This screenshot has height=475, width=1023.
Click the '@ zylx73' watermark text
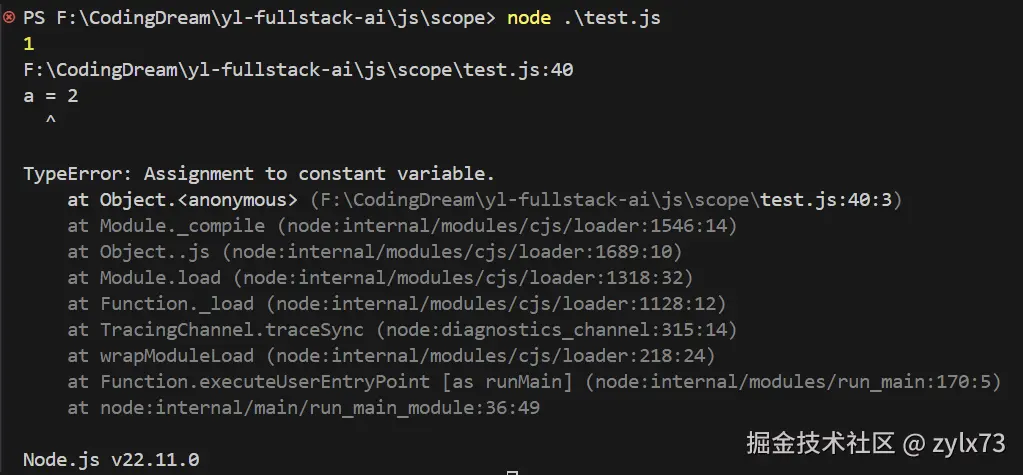(955, 442)
